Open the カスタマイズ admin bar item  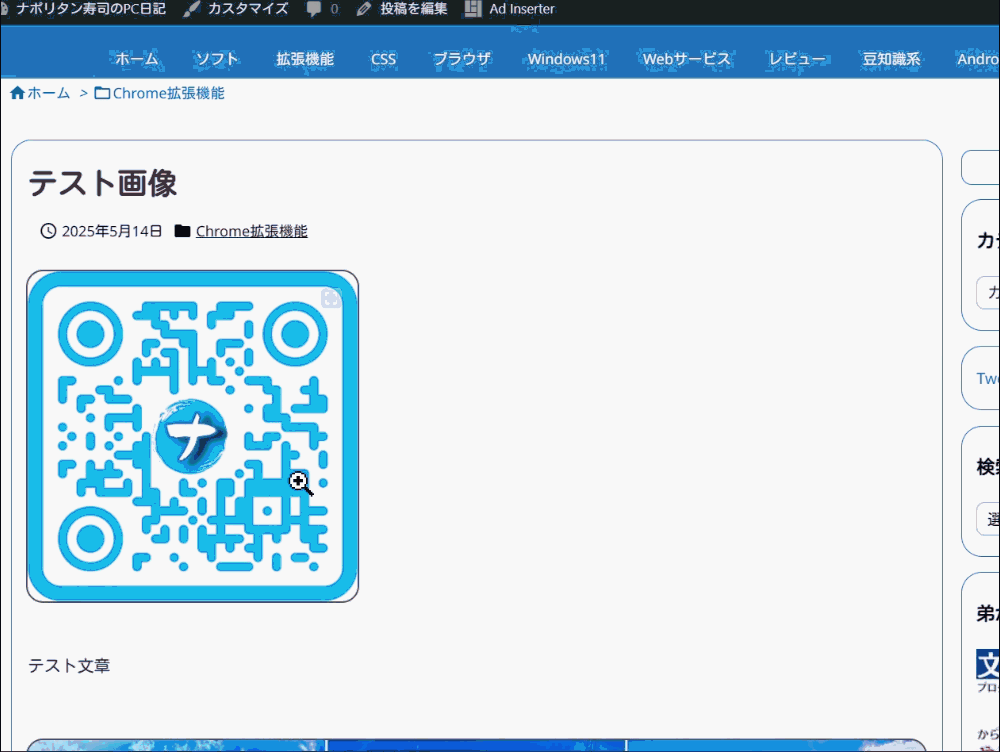tap(235, 9)
